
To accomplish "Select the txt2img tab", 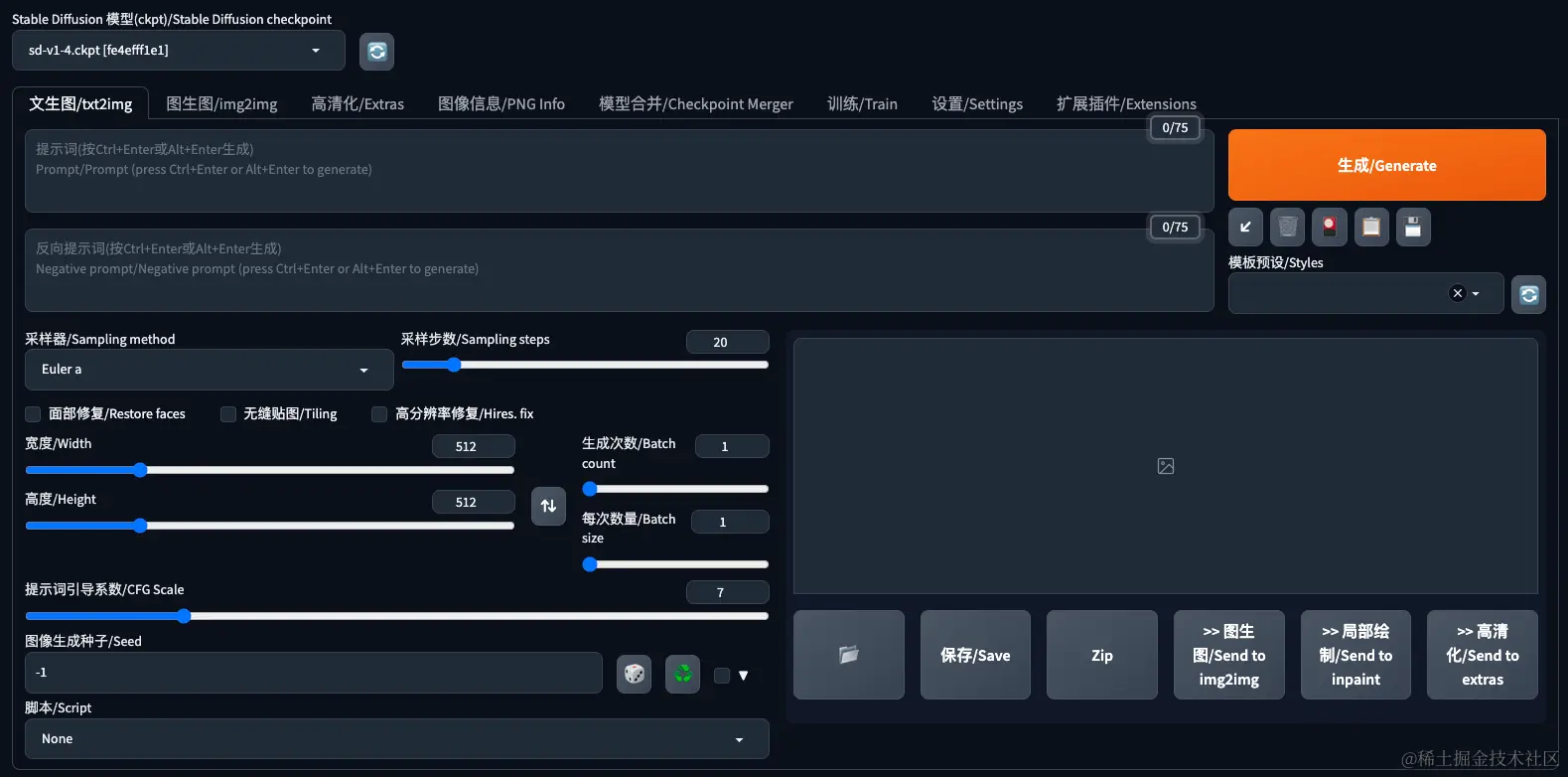I will (x=80, y=103).
